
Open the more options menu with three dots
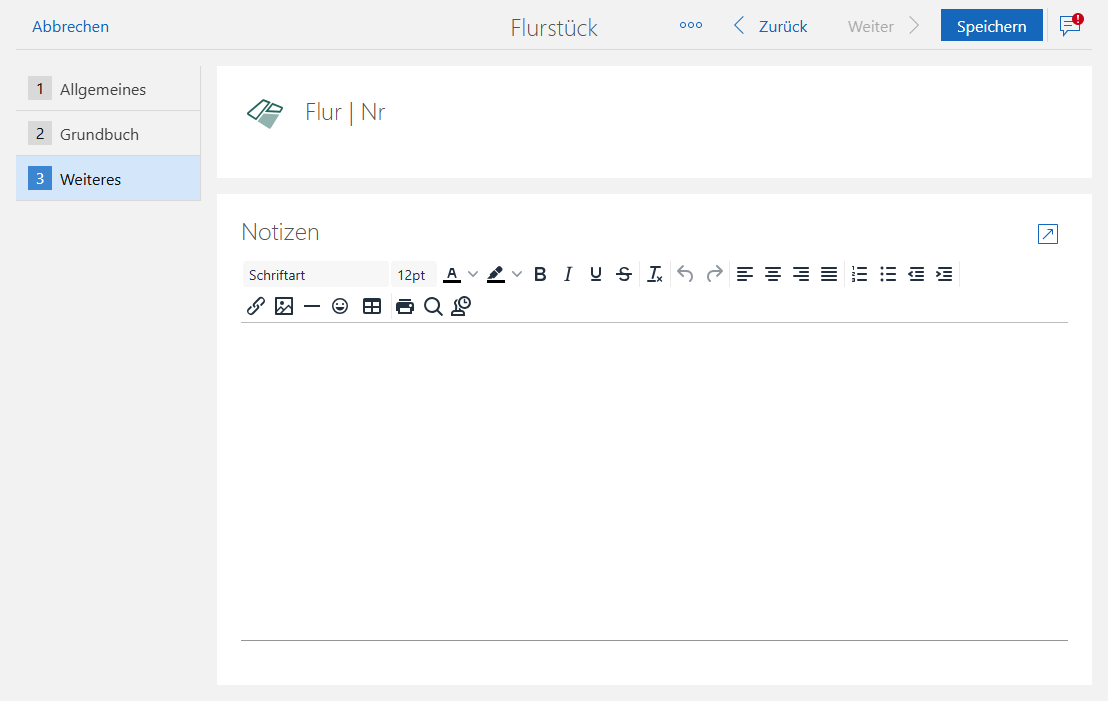pyautogui.click(x=690, y=25)
